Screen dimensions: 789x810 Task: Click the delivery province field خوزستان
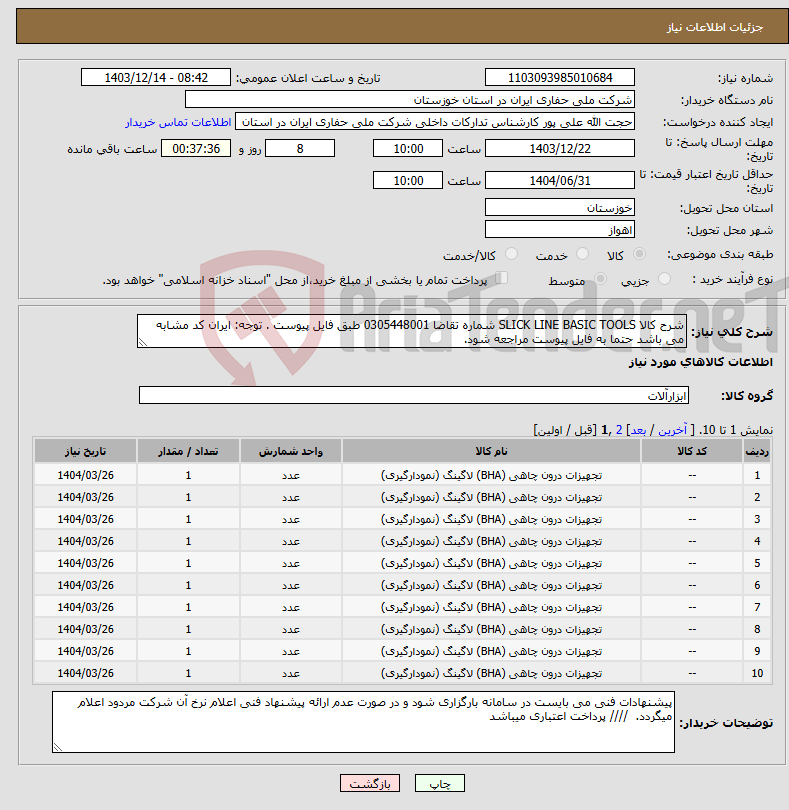click(x=560, y=208)
